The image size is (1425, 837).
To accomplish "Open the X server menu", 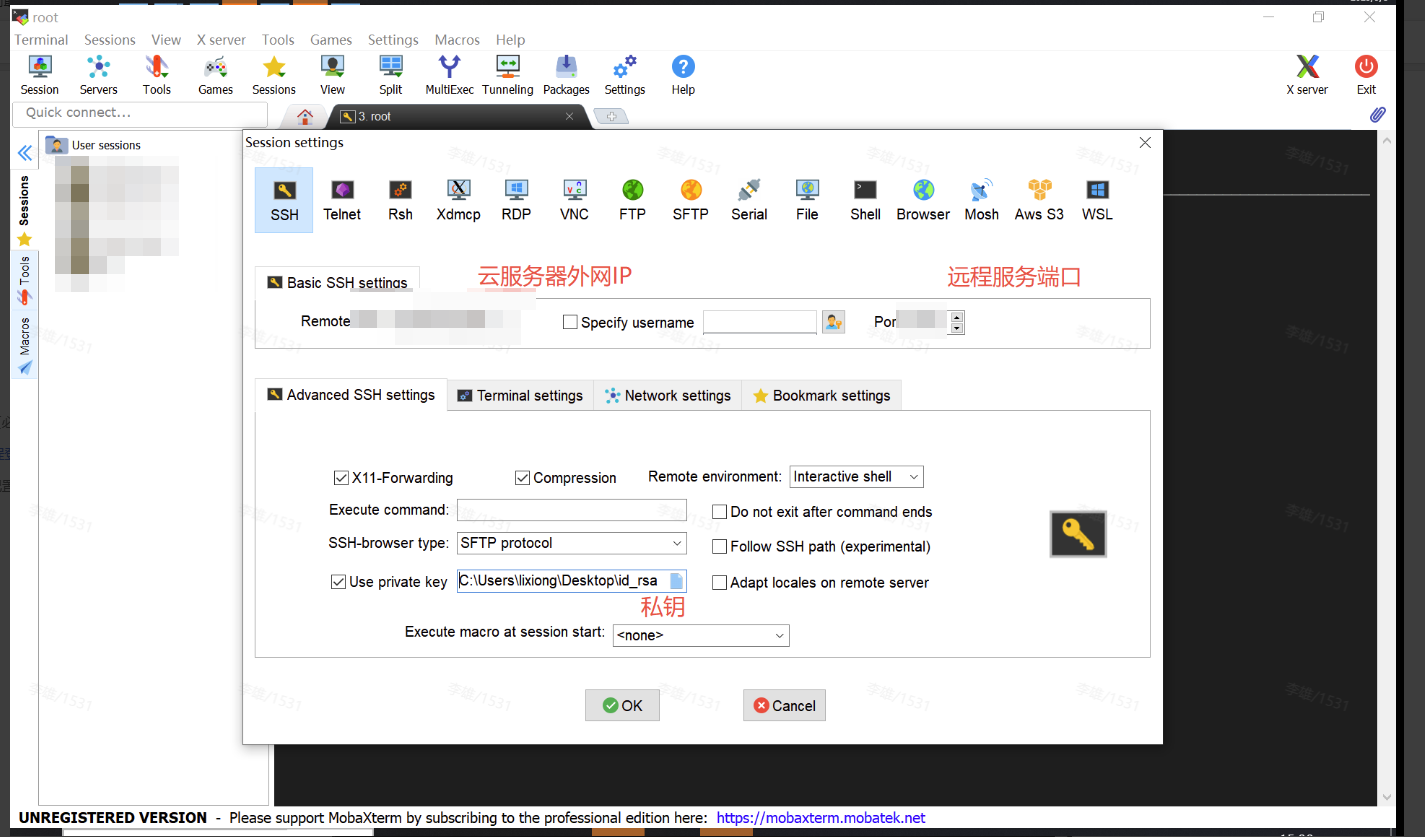I will (x=221, y=40).
